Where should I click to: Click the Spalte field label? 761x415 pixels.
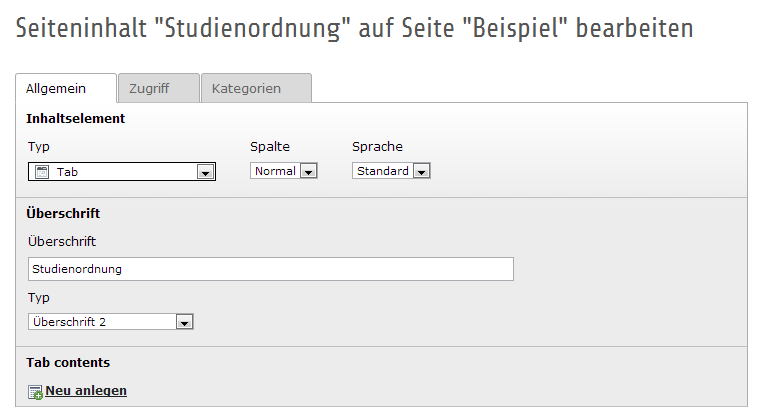pos(270,147)
